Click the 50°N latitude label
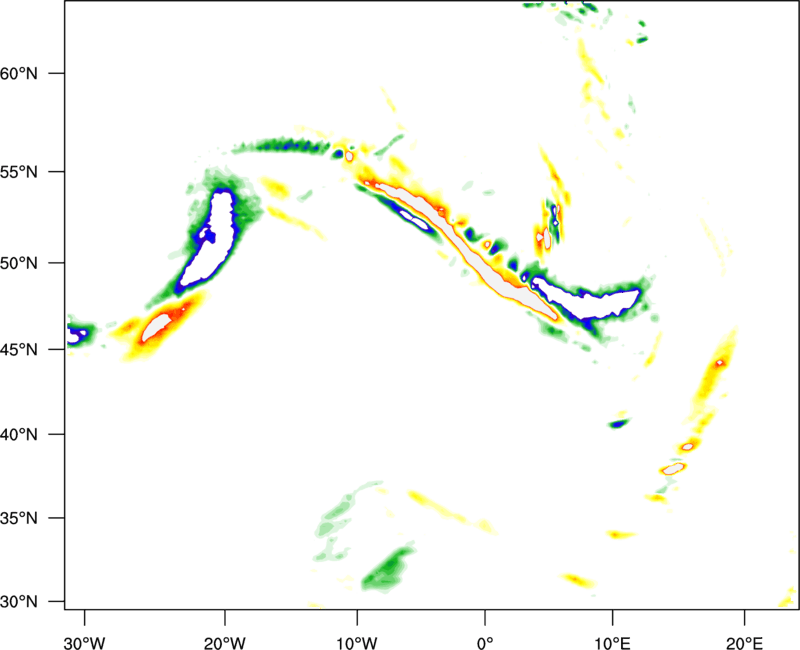The image size is (800, 650). tap(19, 263)
